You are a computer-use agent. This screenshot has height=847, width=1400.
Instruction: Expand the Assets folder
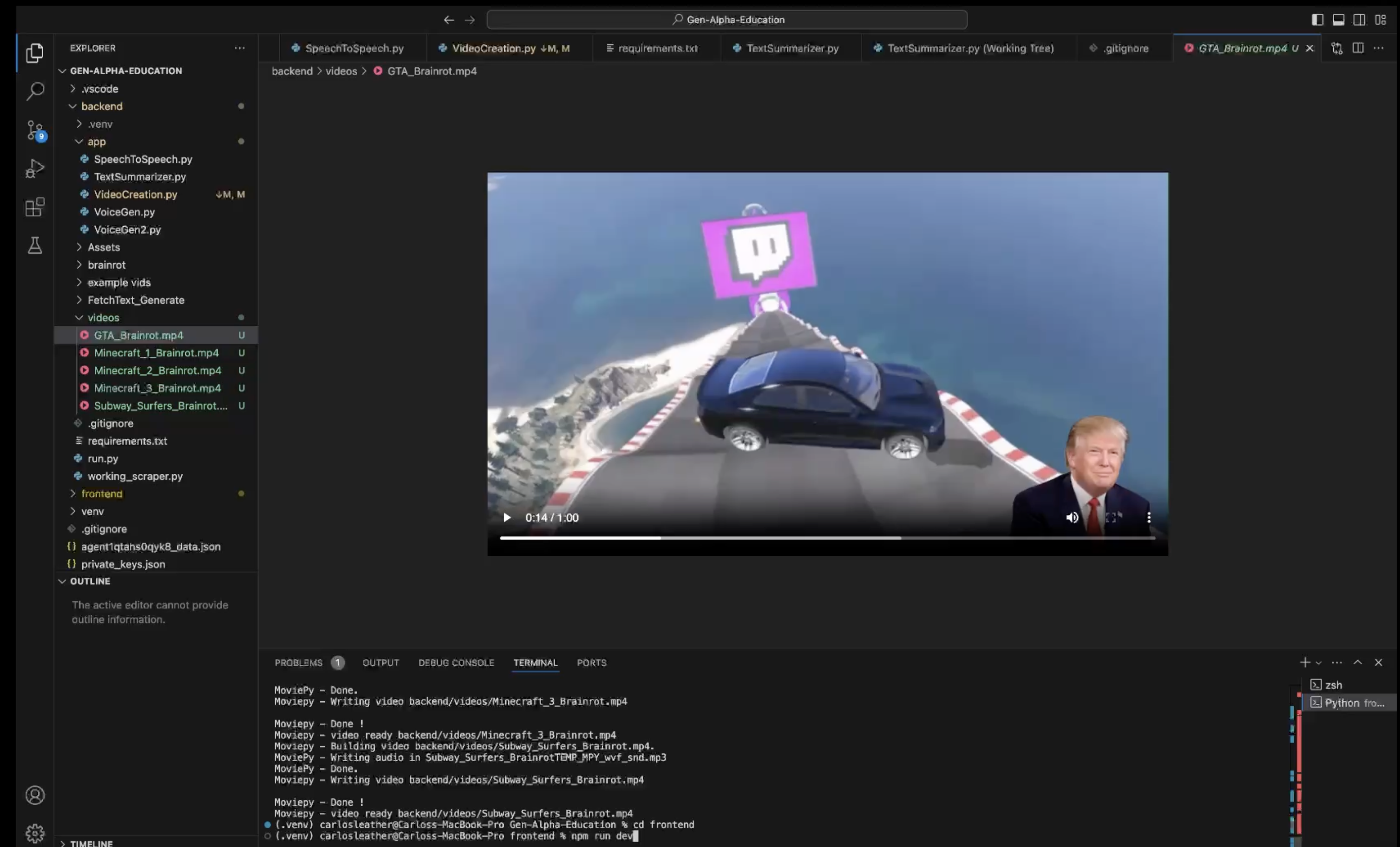pyautogui.click(x=104, y=247)
